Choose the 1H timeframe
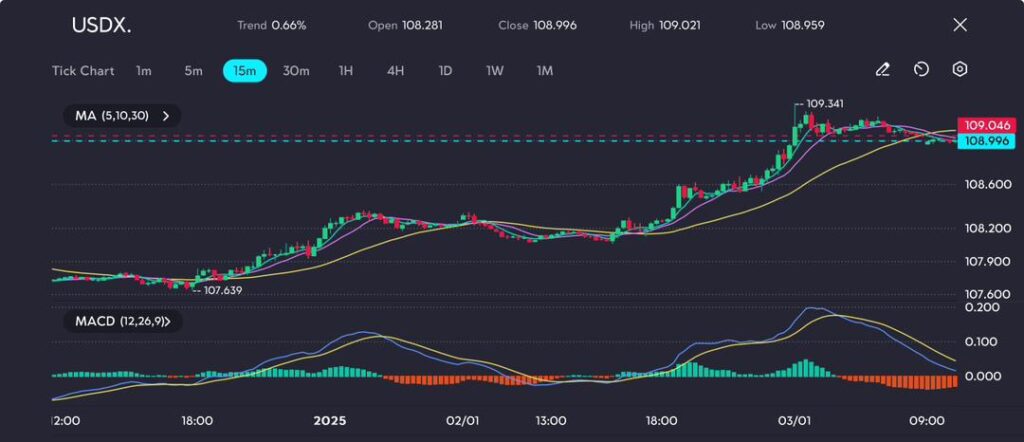This screenshot has width=1024, height=442. click(346, 71)
